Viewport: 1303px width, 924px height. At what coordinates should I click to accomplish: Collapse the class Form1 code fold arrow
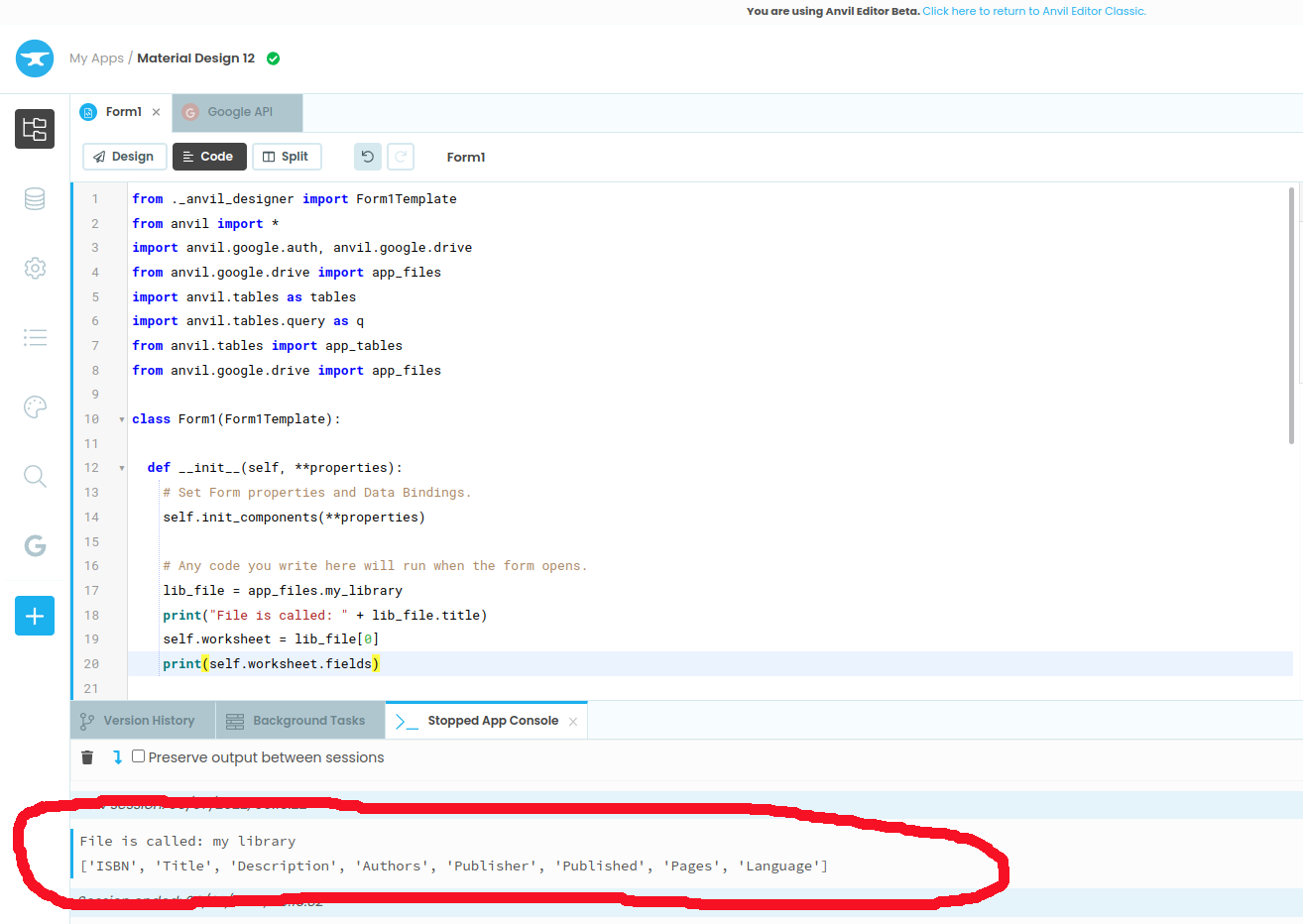(x=122, y=419)
